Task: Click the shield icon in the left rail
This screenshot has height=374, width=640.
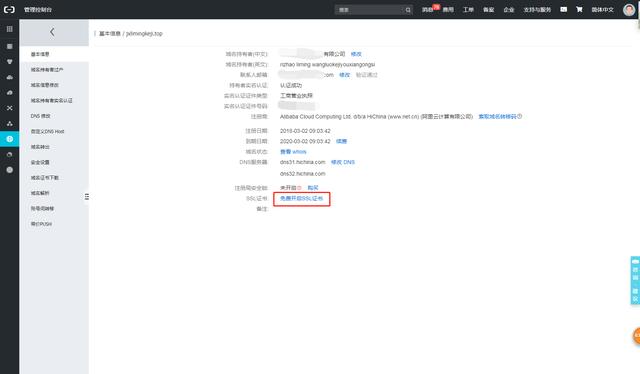Action: pyautogui.click(x=9, y=62)
